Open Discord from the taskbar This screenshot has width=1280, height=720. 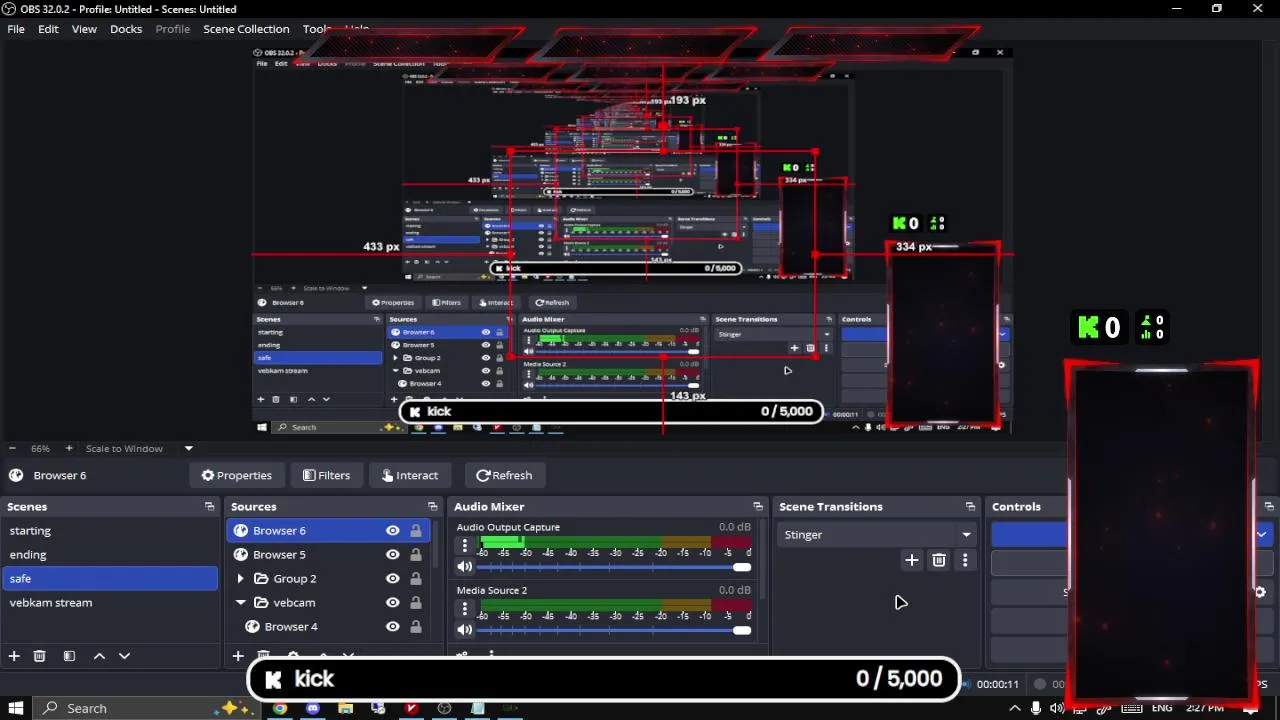coord(313,708)
